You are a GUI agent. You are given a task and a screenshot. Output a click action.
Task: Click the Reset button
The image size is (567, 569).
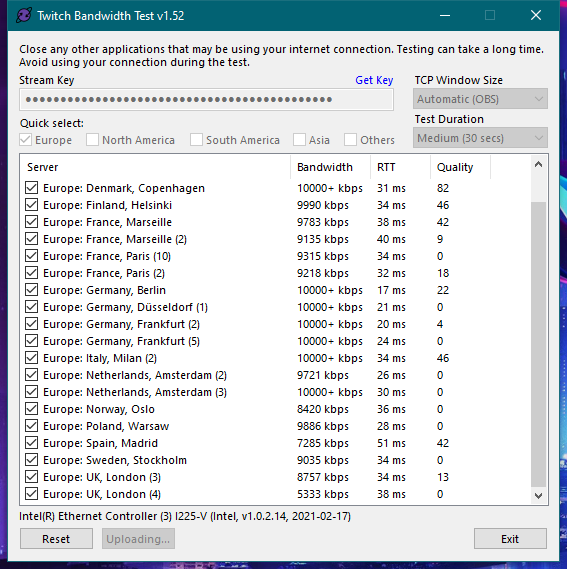pos(56,539)
